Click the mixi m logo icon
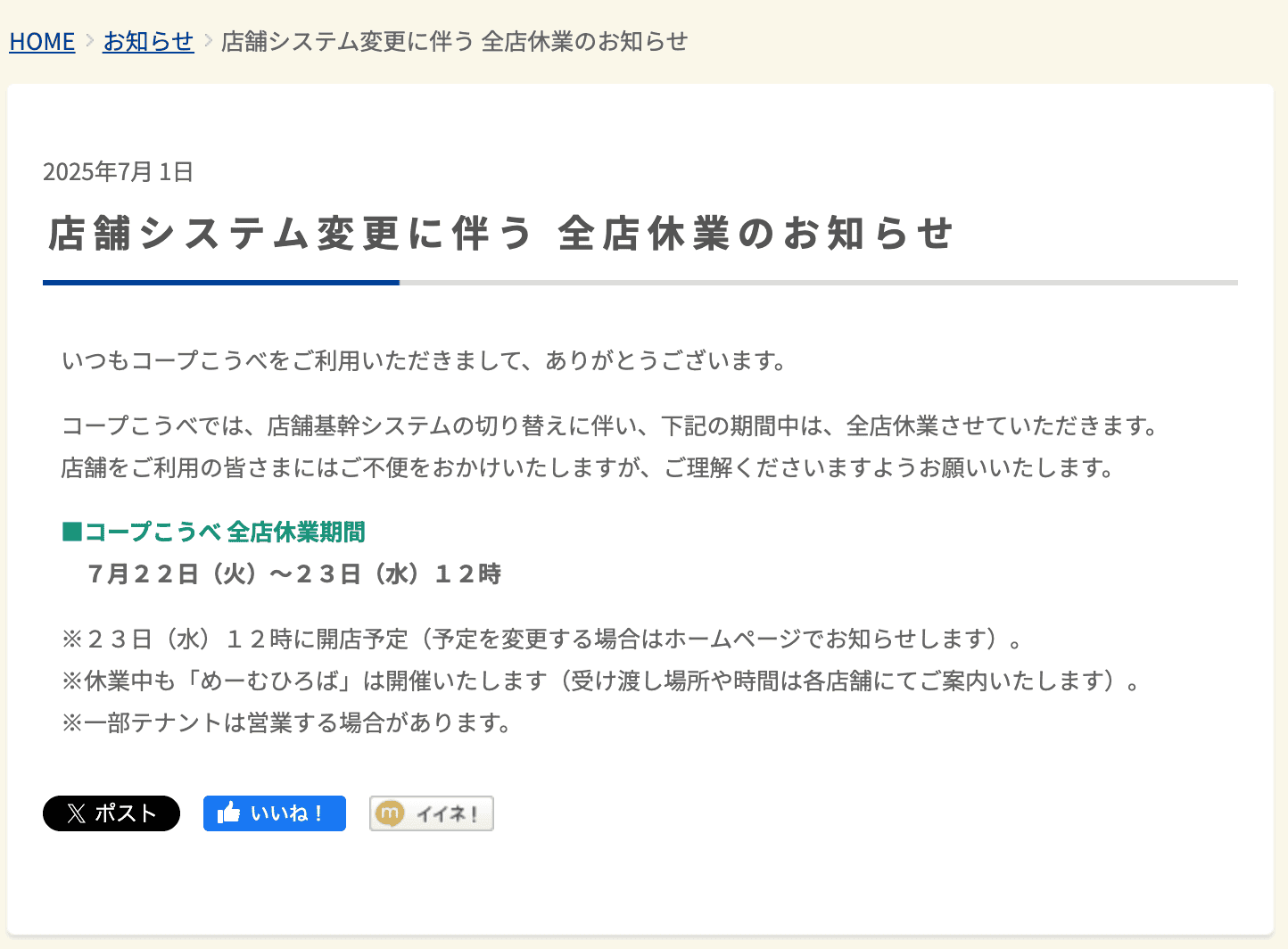Screen dimensions: 1288x949 click(390, 813)
